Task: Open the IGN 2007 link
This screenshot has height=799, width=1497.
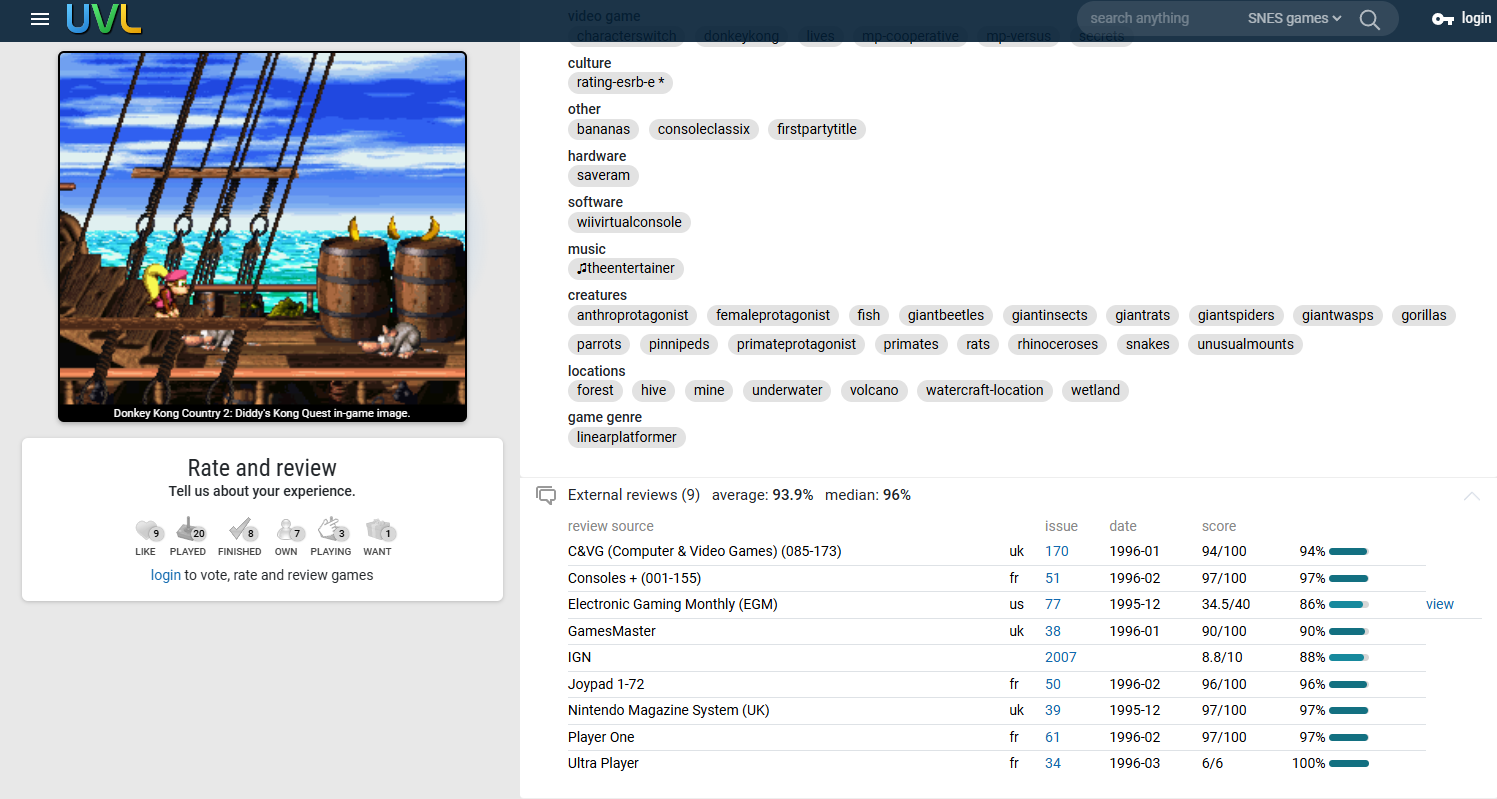Action: point(1061,657)
